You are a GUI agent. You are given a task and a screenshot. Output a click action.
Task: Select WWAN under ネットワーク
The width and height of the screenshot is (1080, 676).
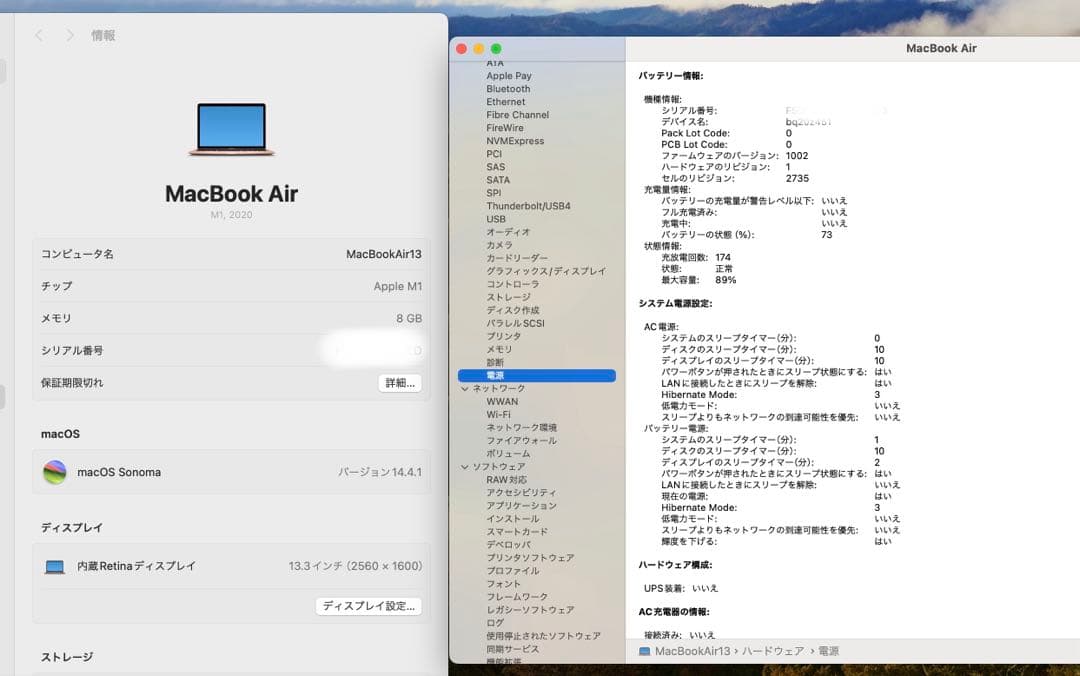tap(502, 402)
